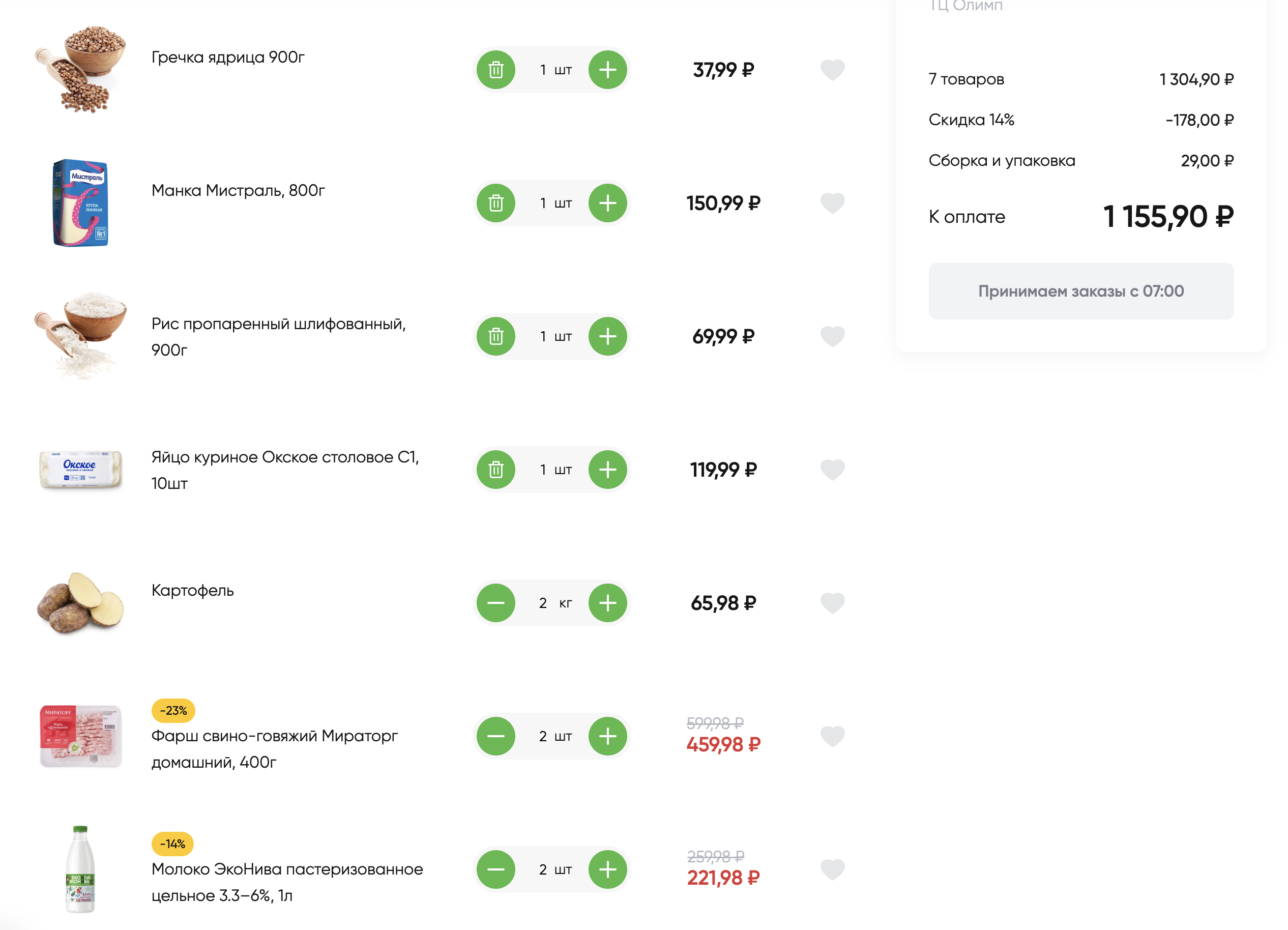Click trash icon for Рис пропаренный
1288x930 pixels.
496,336
